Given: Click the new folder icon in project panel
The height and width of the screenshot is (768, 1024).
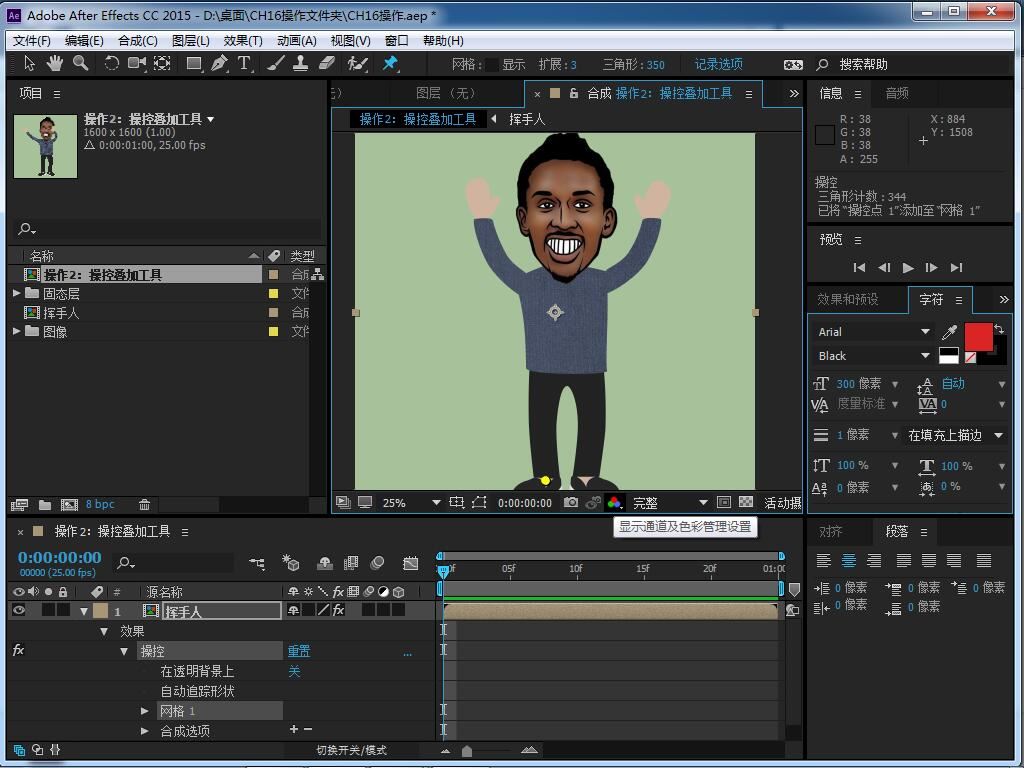Looking at the screenshot, I should click(45, 504).
